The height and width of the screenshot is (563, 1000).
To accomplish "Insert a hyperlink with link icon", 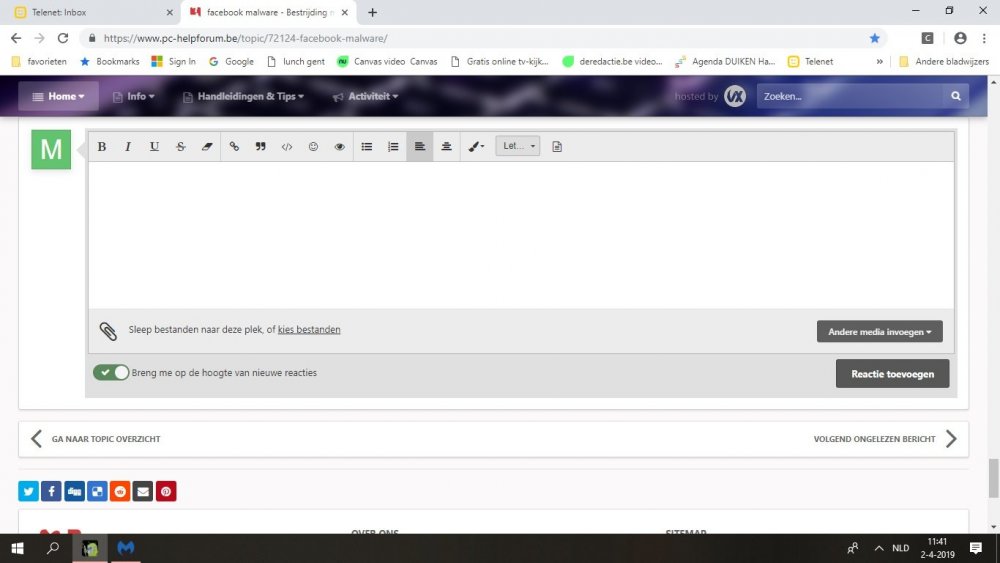I will coord(234,147).
